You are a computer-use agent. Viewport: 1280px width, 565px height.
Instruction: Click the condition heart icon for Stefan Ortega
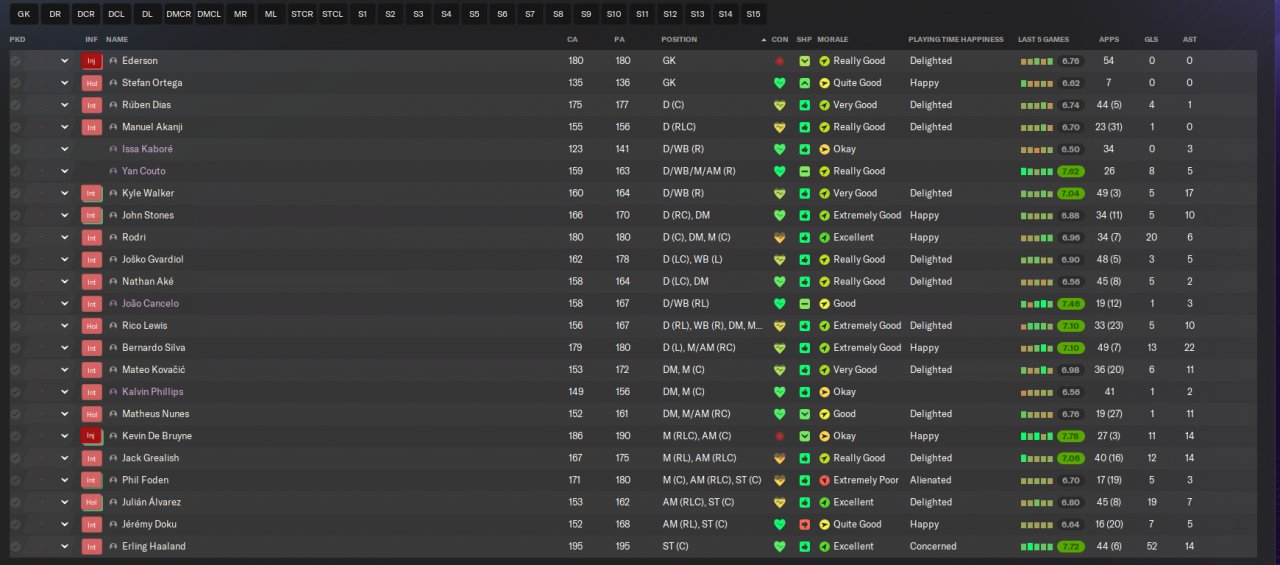pyautogui.click(x=779, y=83)
